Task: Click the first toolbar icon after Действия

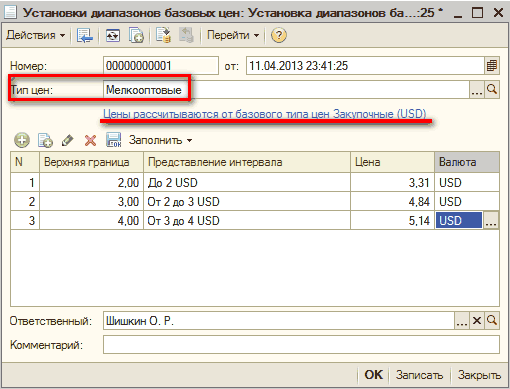Action: pyautogui.click(x=85, y=35)
